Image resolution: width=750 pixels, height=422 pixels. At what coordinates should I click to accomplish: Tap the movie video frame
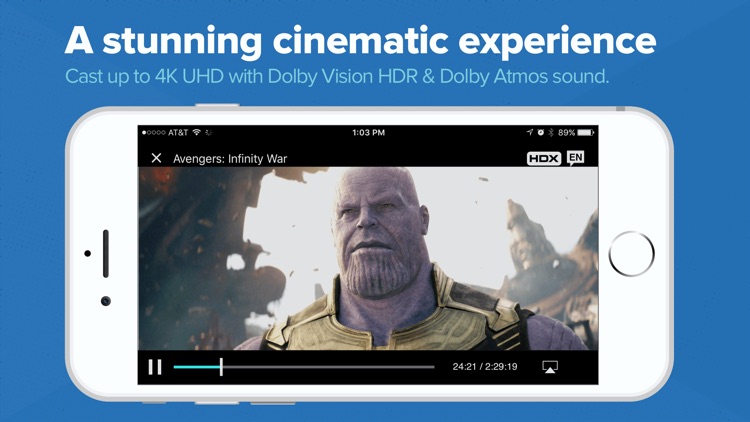pyautogui.click(x=368, y=258)
